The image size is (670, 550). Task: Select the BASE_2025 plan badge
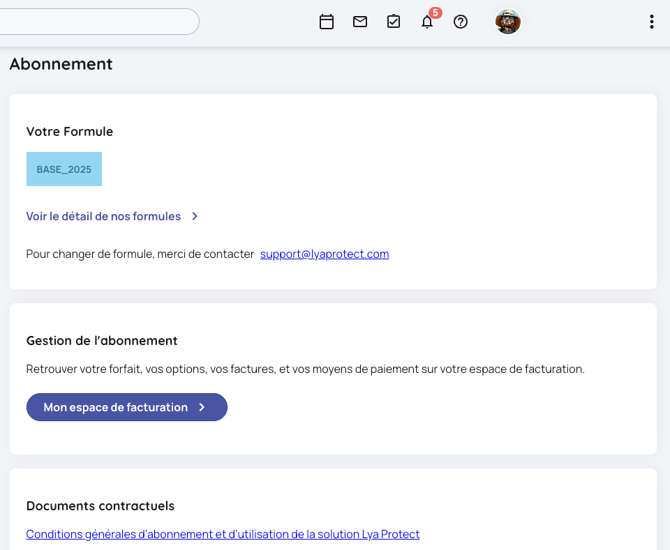64,169
